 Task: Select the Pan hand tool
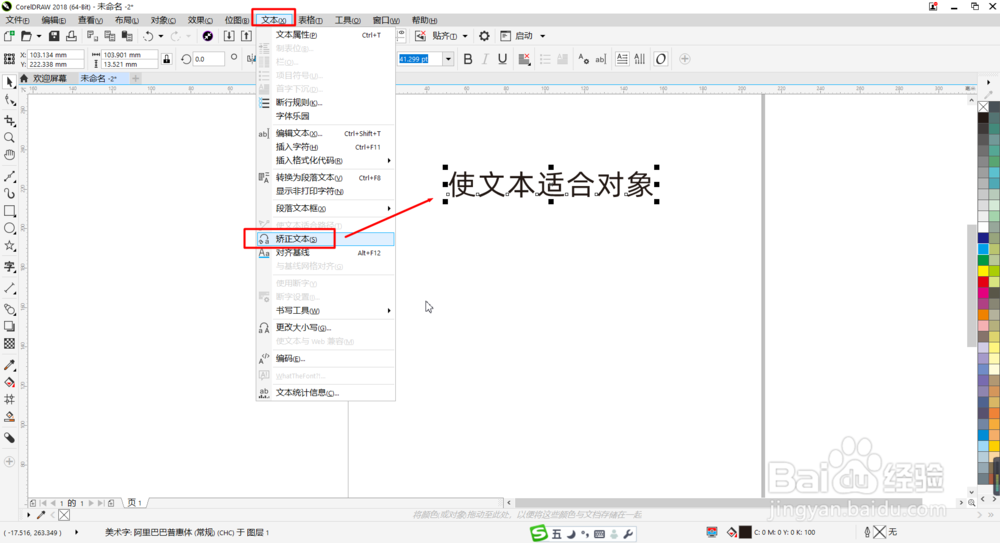(10, 155)
